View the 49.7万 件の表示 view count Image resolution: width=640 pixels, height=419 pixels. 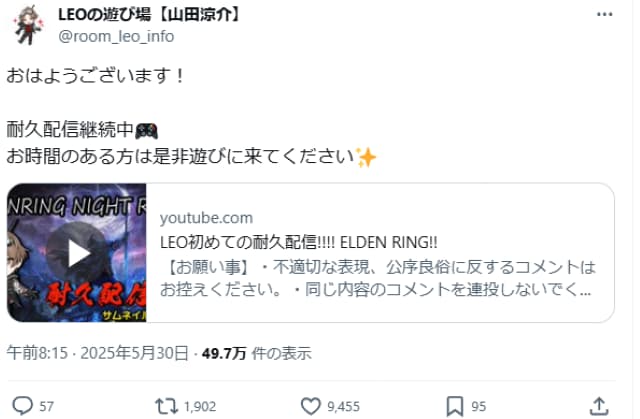pos(256,353)
